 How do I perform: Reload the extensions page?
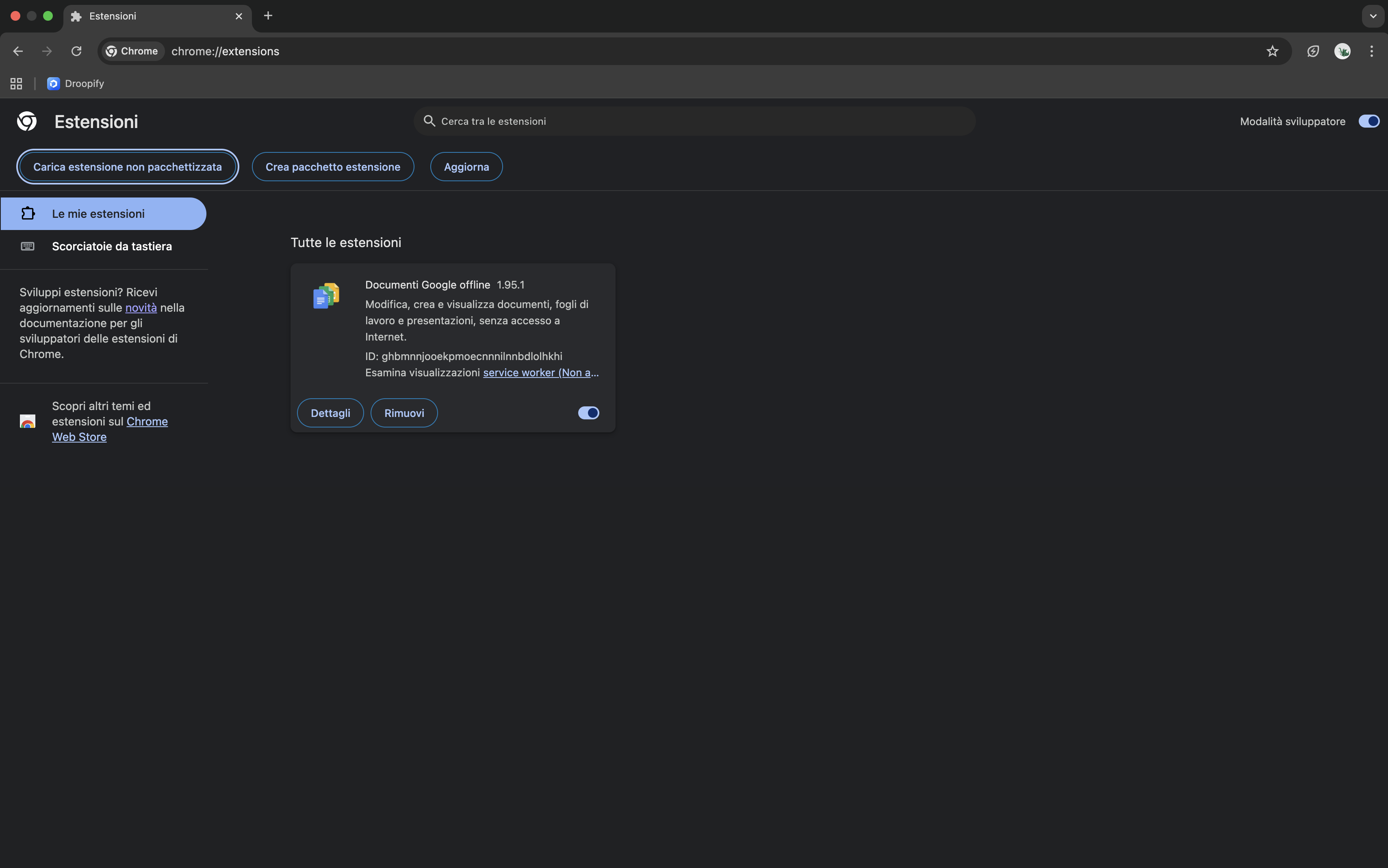[76, 51]
